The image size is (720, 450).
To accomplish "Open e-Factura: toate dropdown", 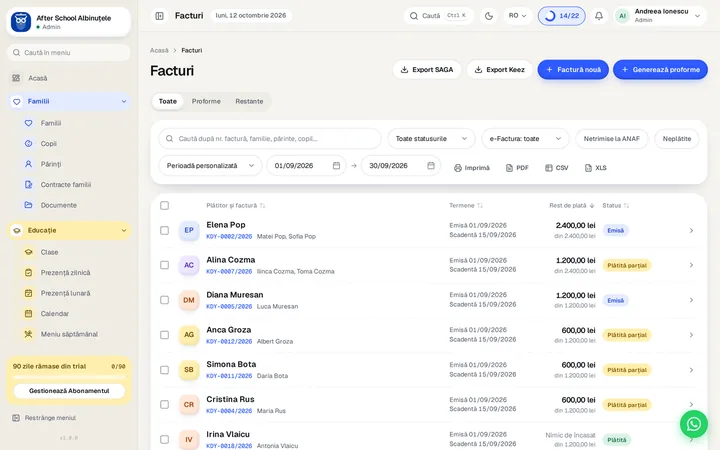I will [525, 139].
